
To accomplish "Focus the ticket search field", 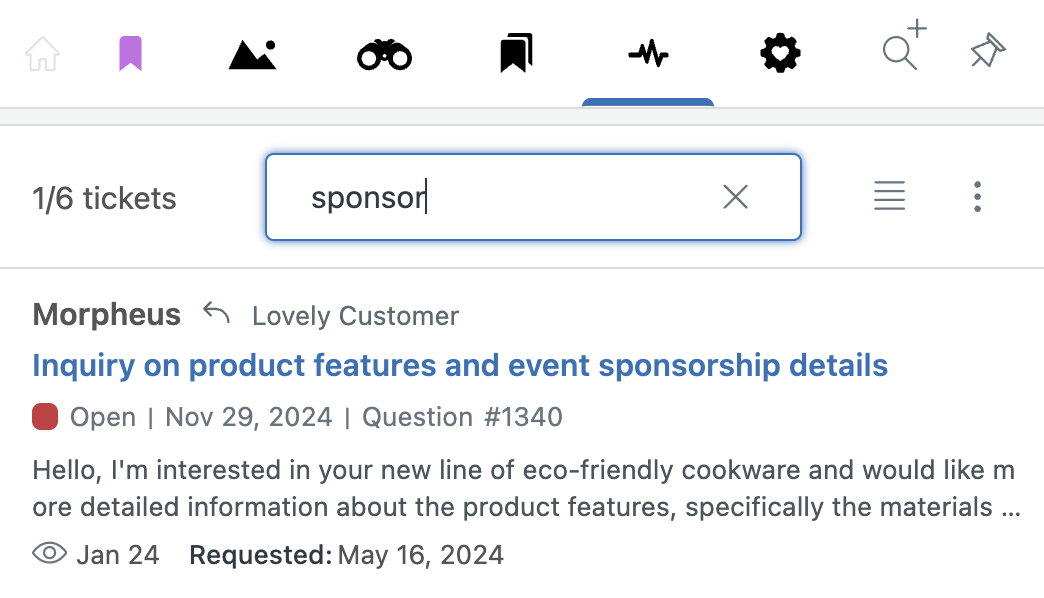I will [533, 197].
